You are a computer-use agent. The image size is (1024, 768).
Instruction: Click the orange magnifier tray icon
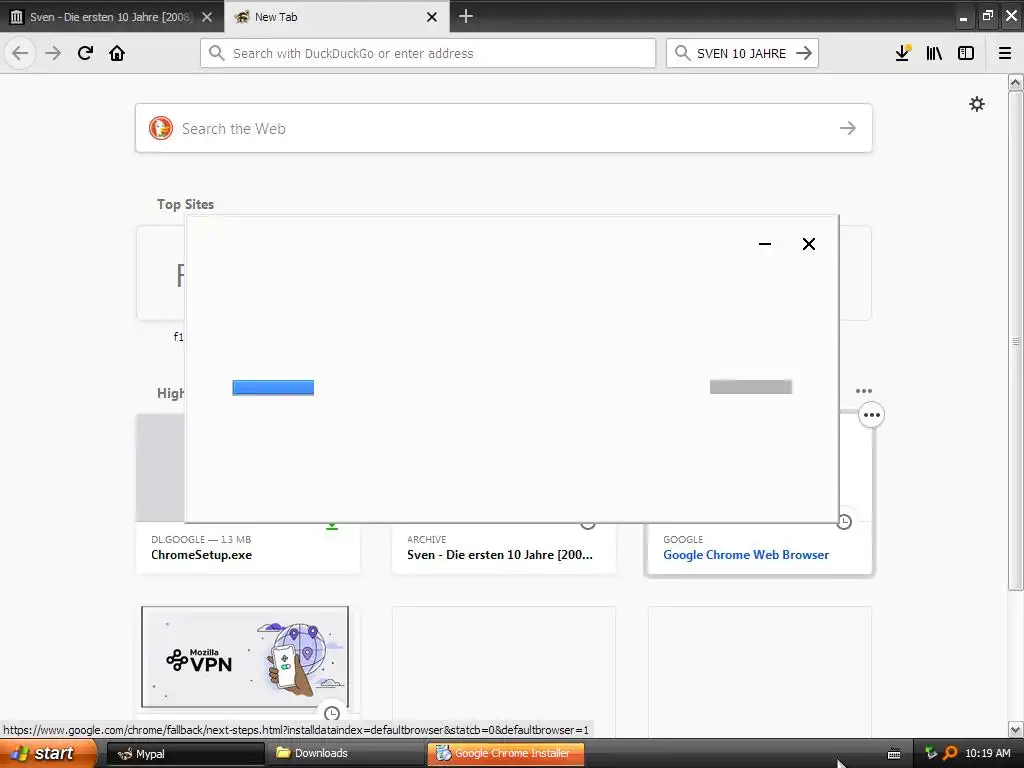coord(950,754)
